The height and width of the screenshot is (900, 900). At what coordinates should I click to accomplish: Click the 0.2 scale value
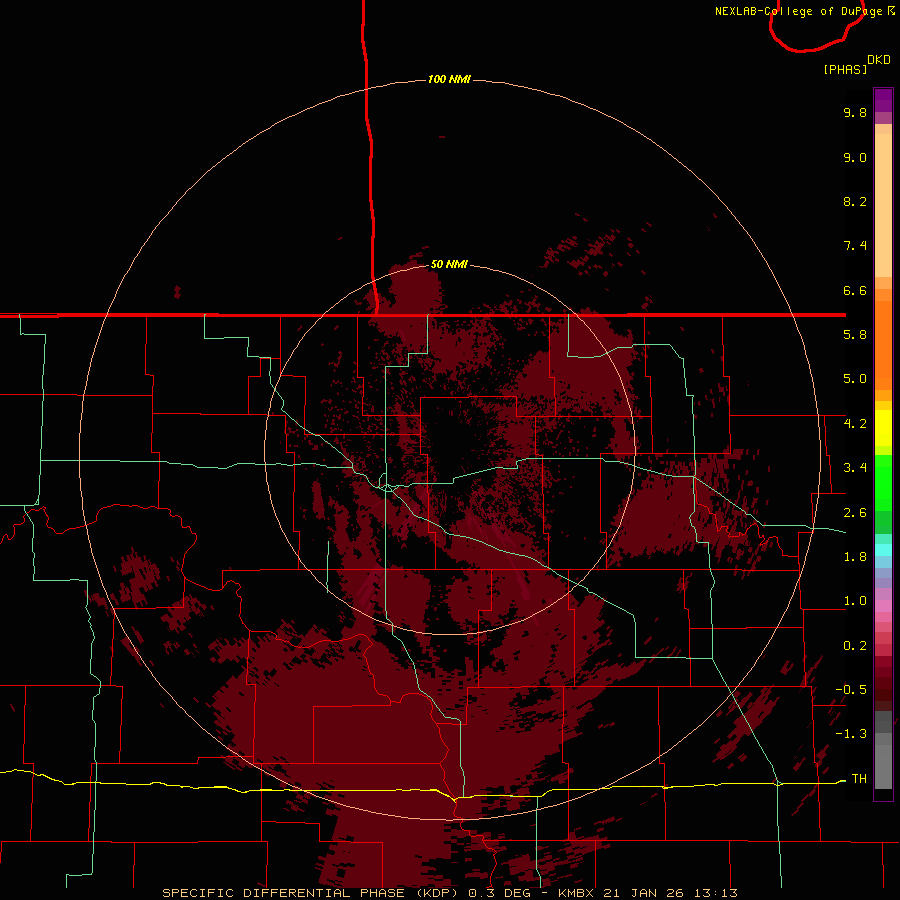(855, 646)
